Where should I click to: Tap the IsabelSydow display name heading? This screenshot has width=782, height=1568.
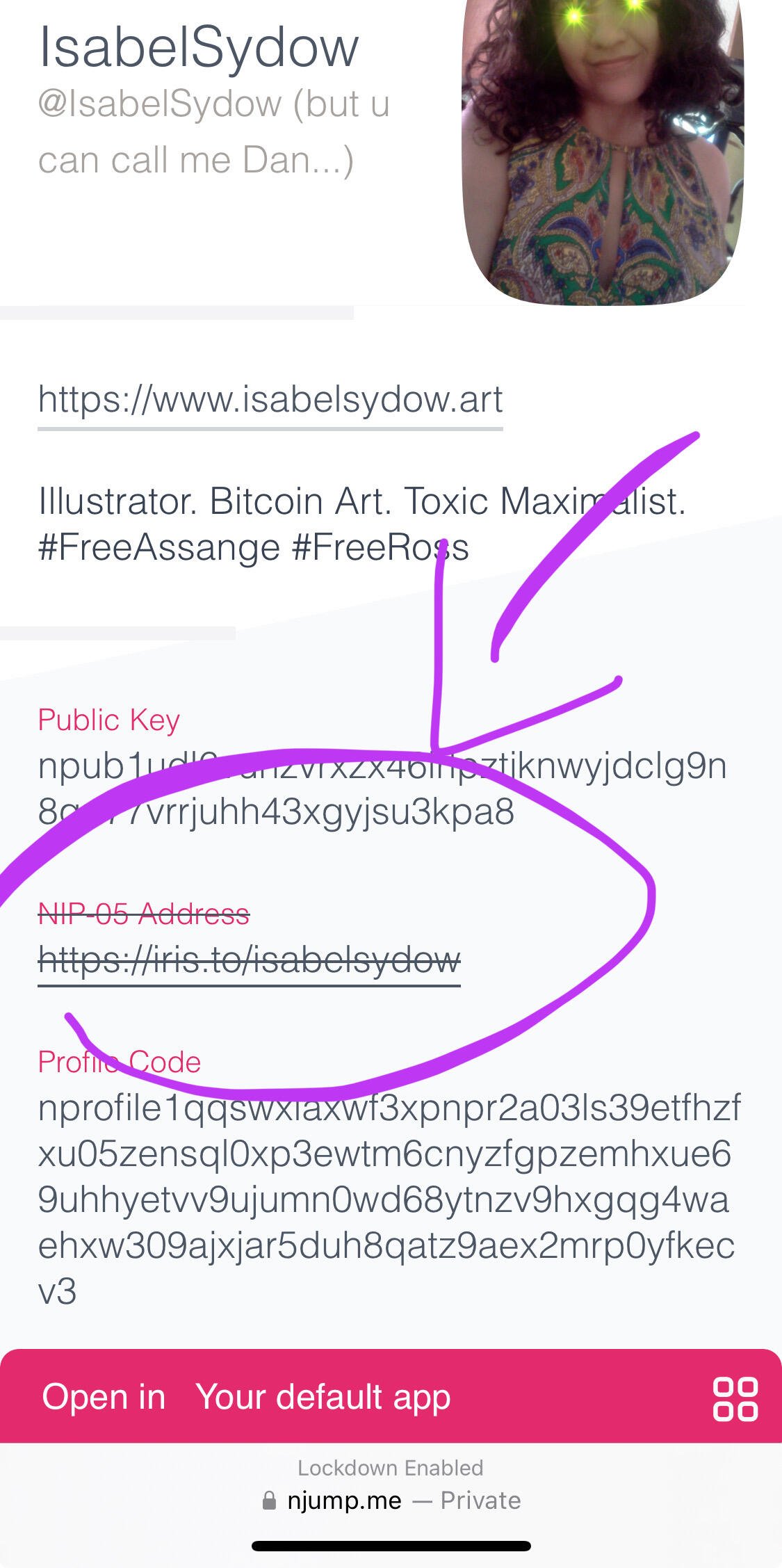tap(199, 47)
